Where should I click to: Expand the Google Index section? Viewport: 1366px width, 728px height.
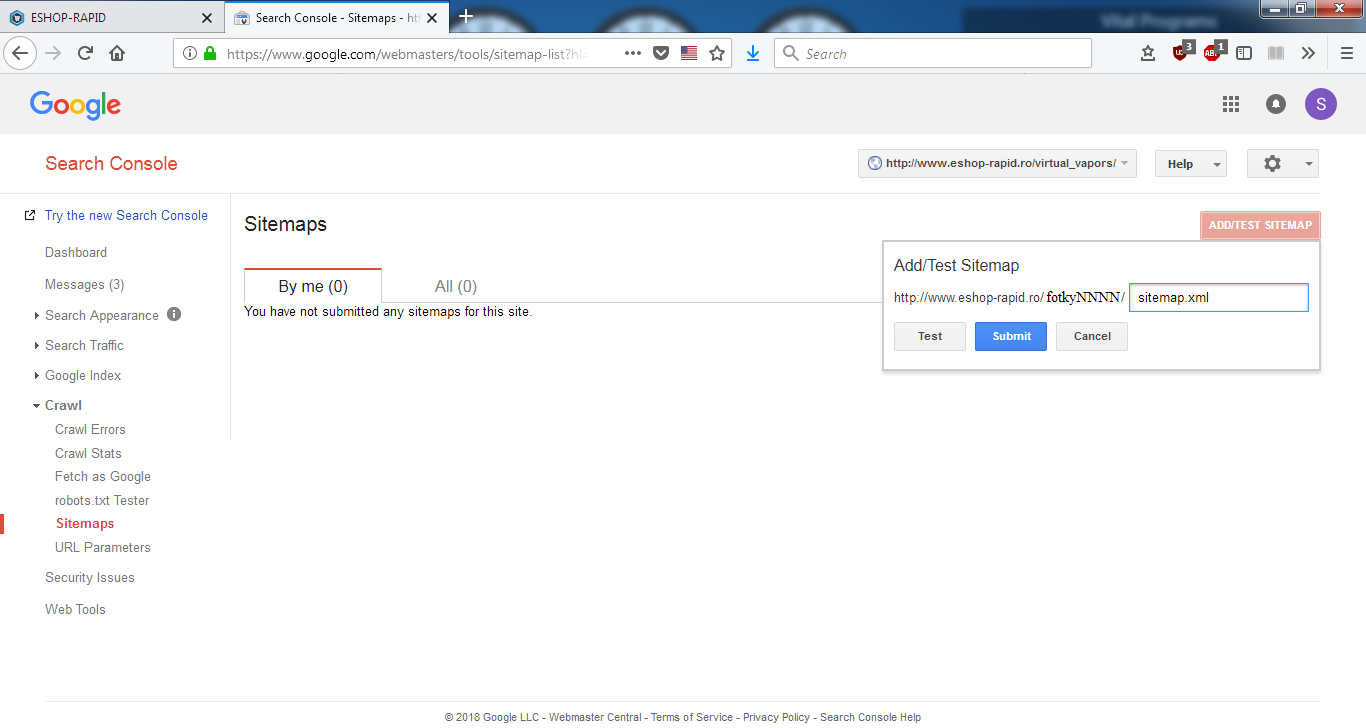tap(82, 375)
